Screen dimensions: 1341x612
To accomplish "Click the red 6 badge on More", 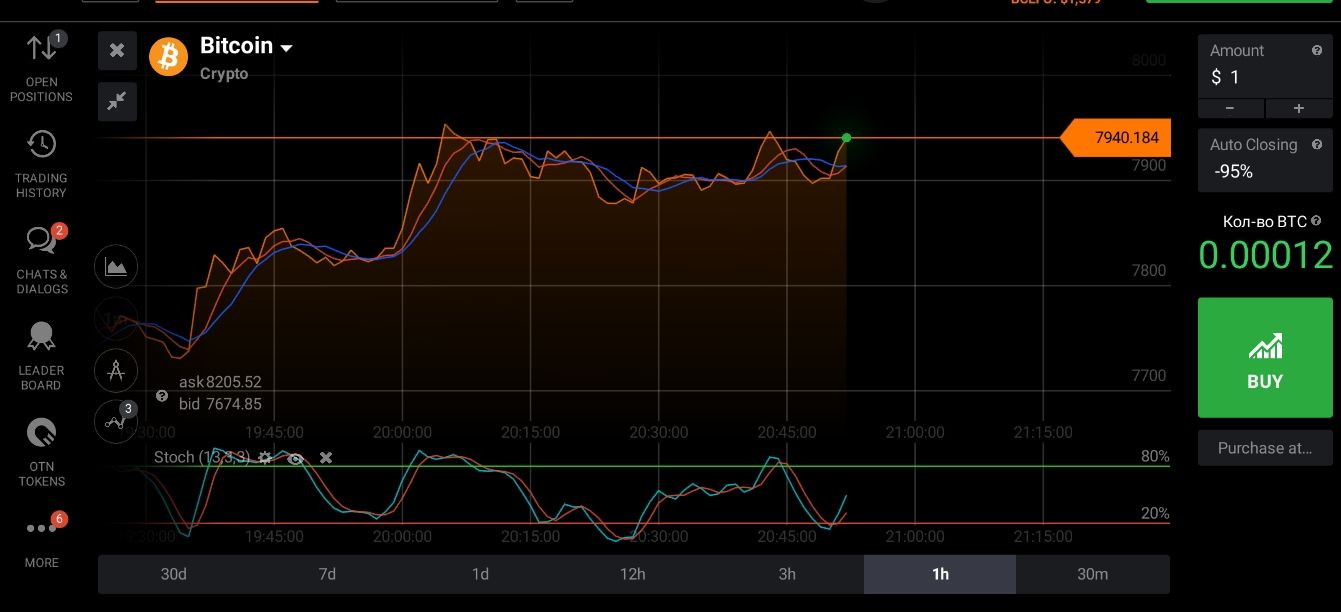I will (x=59, y=519).
